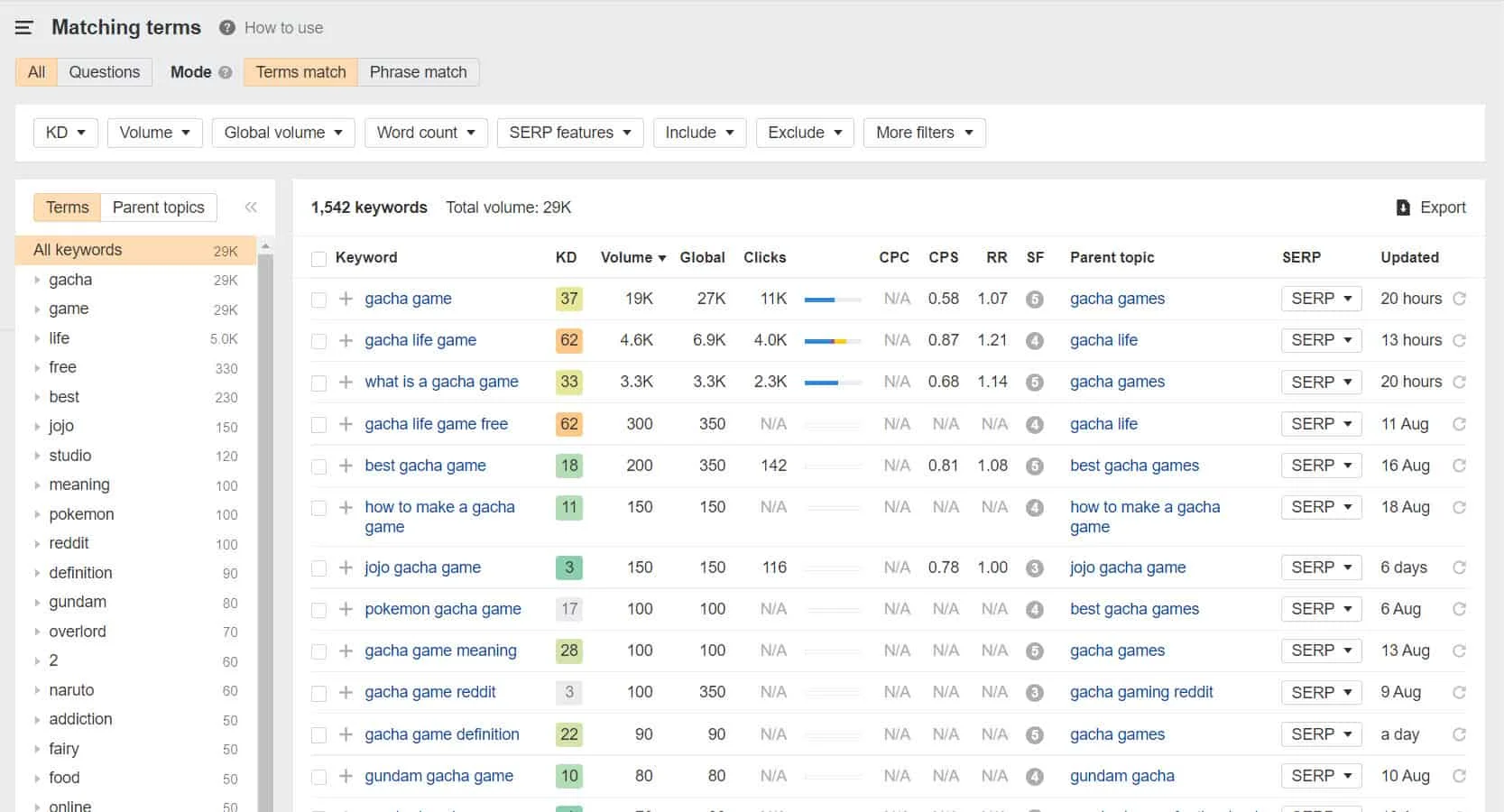Check the 'what is a gacha game' checkbox
Image resolution: width=1504 pixels, height=812 pixels.
pyautogui.click(x=318, y=383)
